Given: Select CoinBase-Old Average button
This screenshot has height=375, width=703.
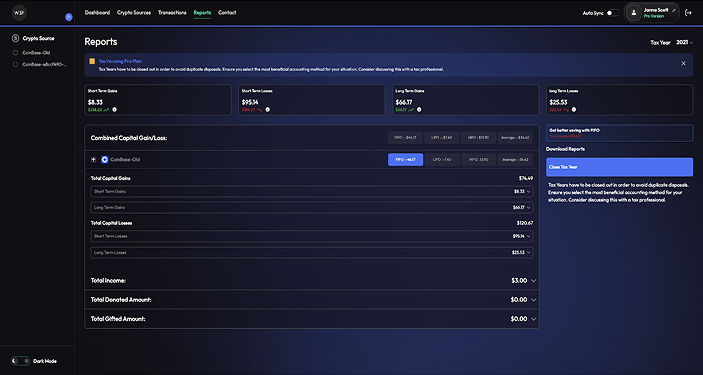Looking at the screenshot, I should 516,159.
